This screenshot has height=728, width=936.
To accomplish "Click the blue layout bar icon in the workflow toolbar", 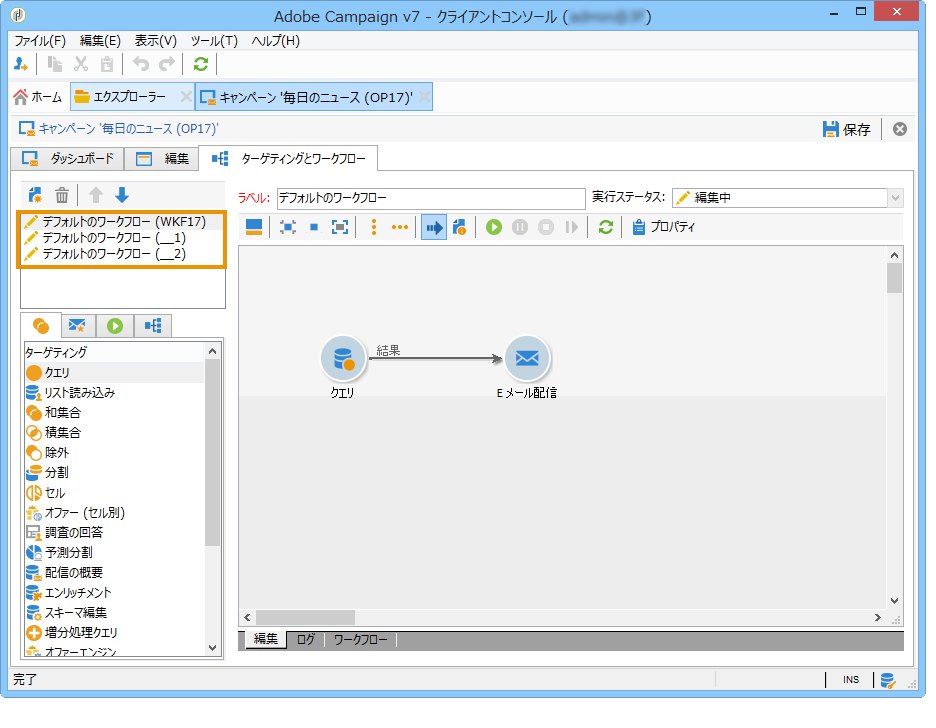I will coord(254,227).
